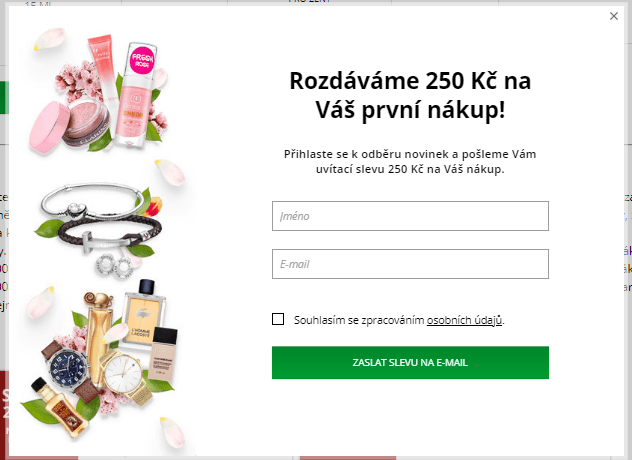The image size is (632, 460).
Task: Click the headline "Rozdáváme 250 Kč" text
Action: (x=409, y=81)
